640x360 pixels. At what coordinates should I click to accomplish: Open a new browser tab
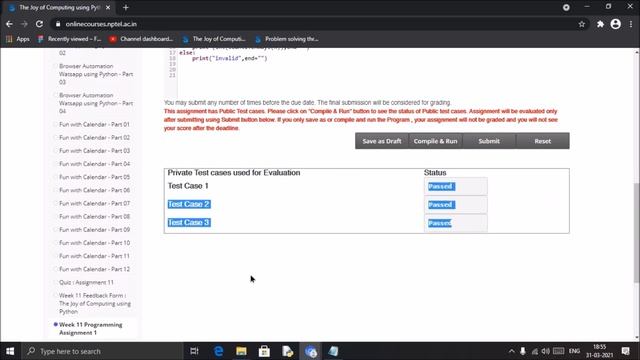[x=126, y=7]
